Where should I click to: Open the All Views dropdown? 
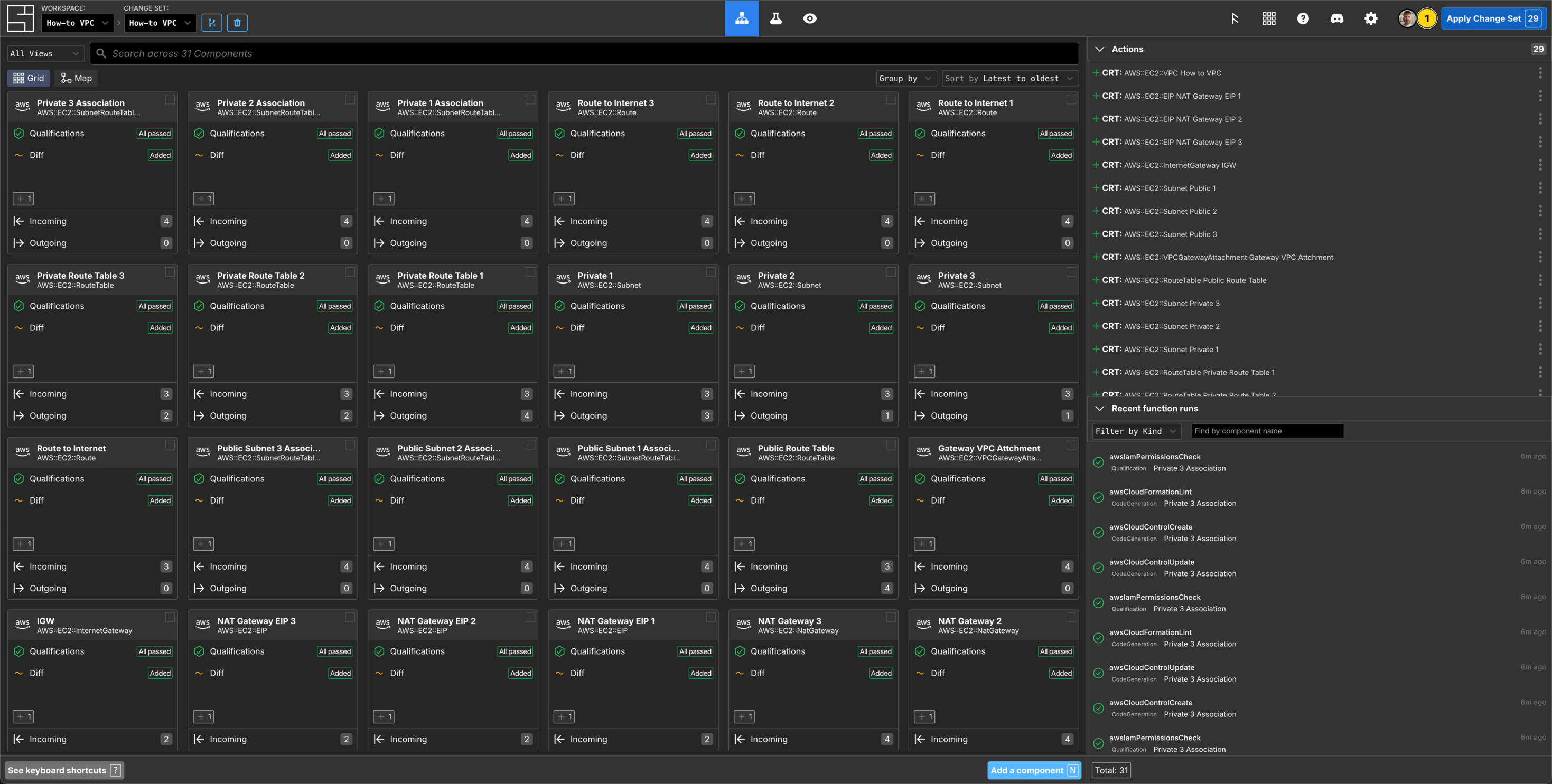tap(45, 54)
